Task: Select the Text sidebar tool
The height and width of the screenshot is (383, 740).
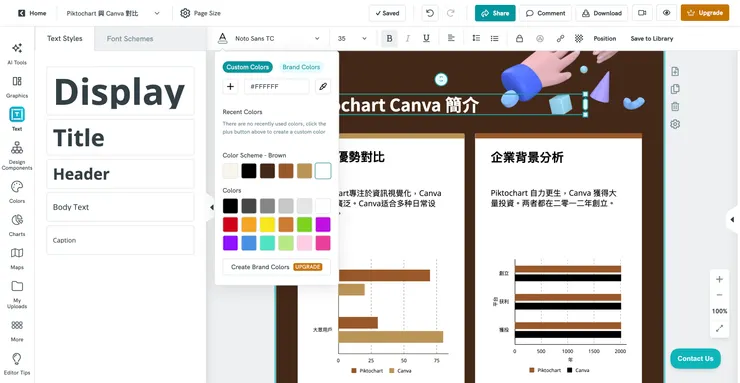Action: click(17, 119)
